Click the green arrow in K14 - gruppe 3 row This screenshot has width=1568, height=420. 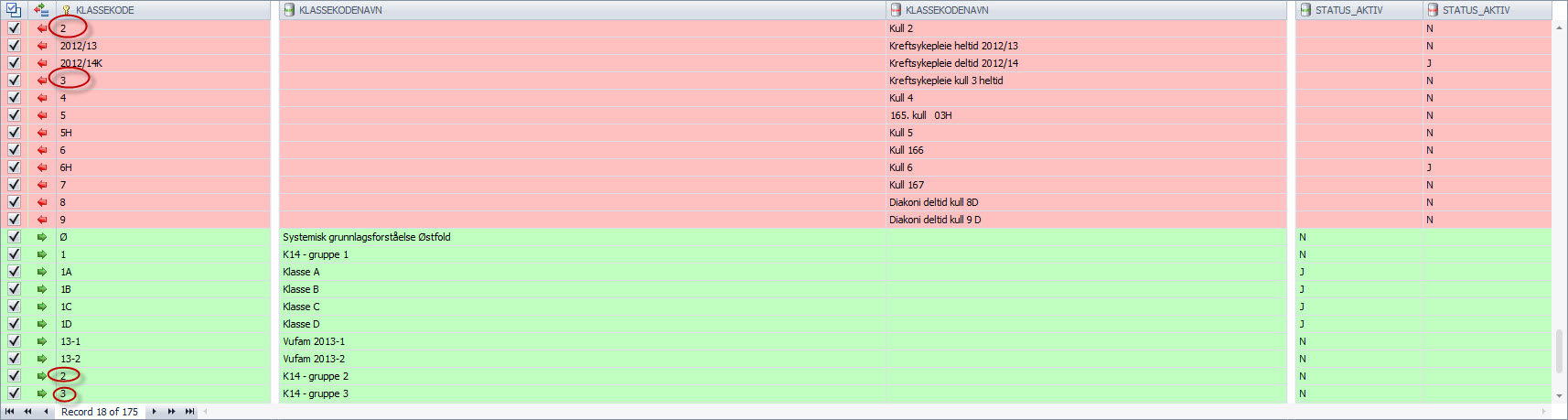[x=42, y=393]
